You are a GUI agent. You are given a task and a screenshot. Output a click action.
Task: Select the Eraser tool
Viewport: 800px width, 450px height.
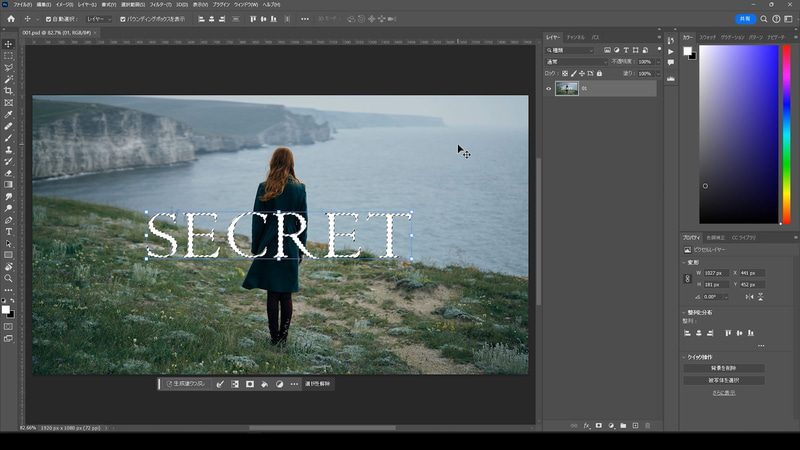(8, 173)
